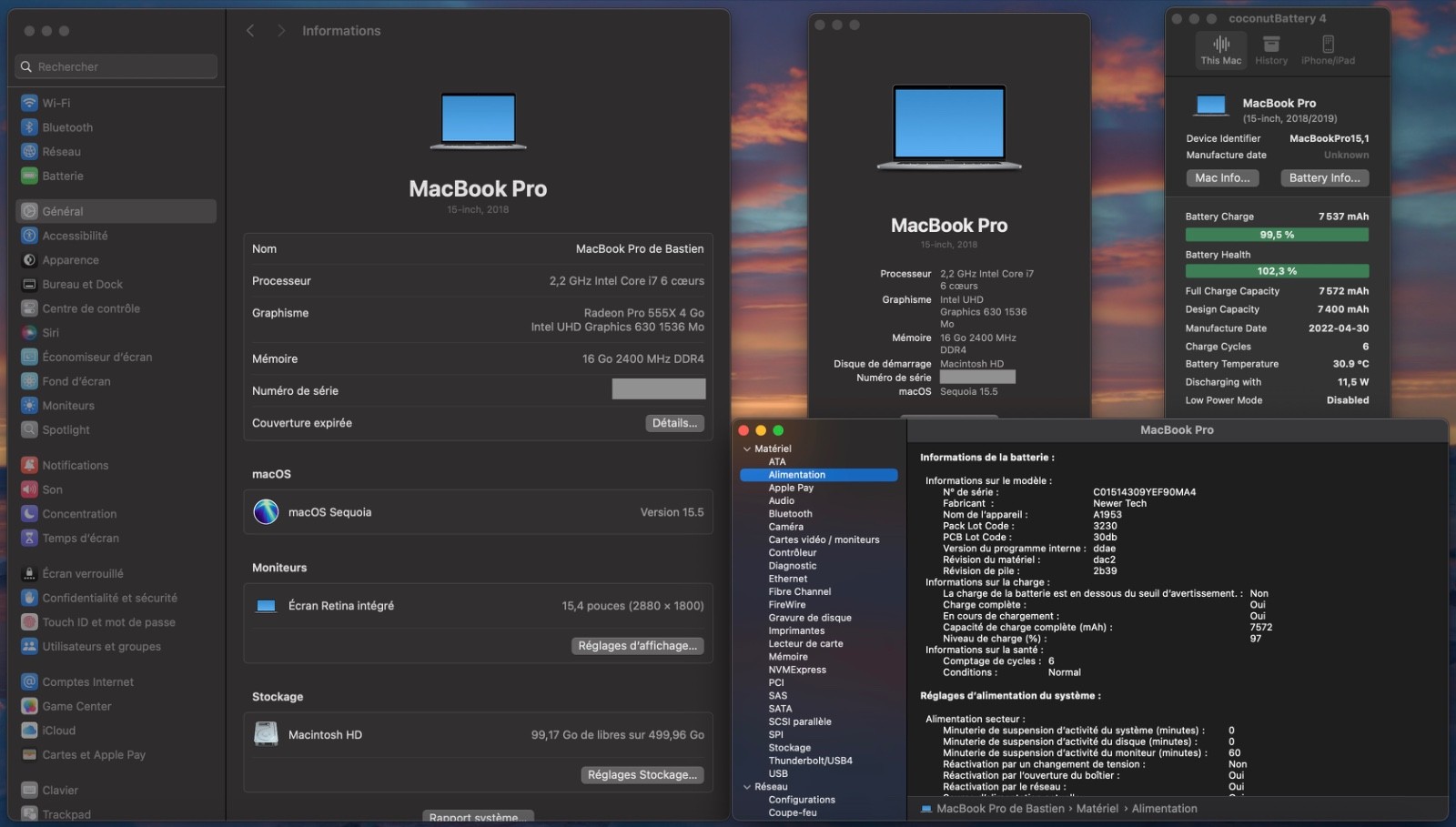Image resolution: width=1456 pixels, height=827 pixels.
Task: Open Réglages d'affichage… button
Action: 637,646
